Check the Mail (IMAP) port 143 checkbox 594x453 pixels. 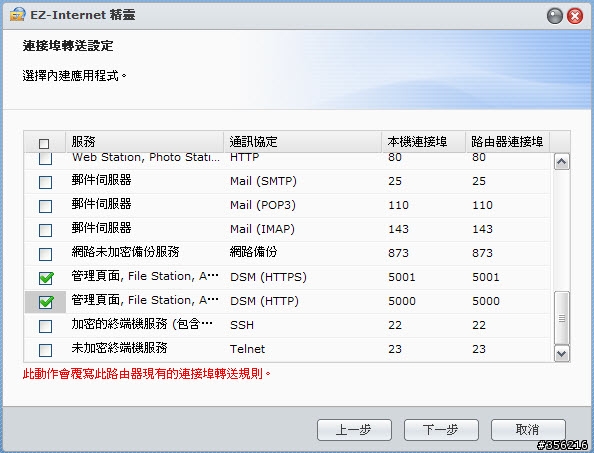pyautogui.click(x=45, y=230)
